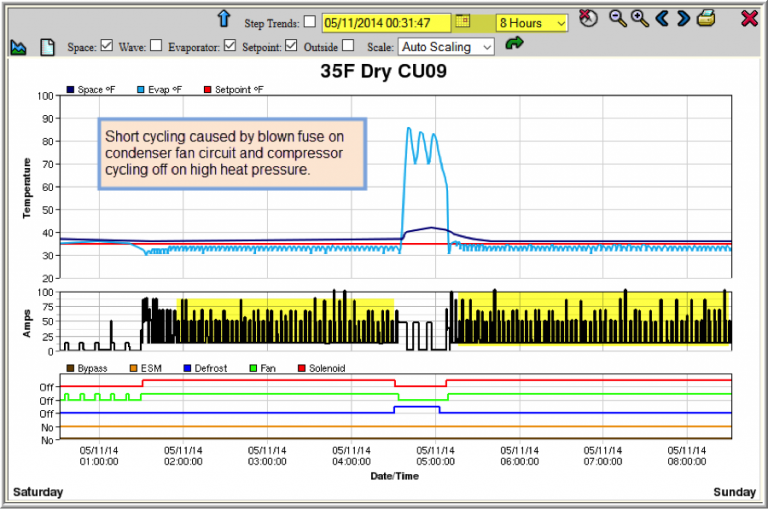Click the Defrost legend swatch
This screenshot has width=768, height=509.
187,368
